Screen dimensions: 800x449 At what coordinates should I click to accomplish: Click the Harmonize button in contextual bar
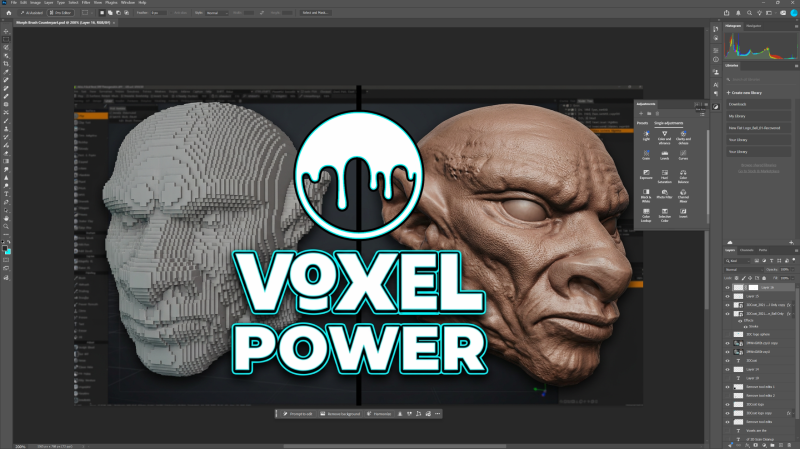(379, 414)
